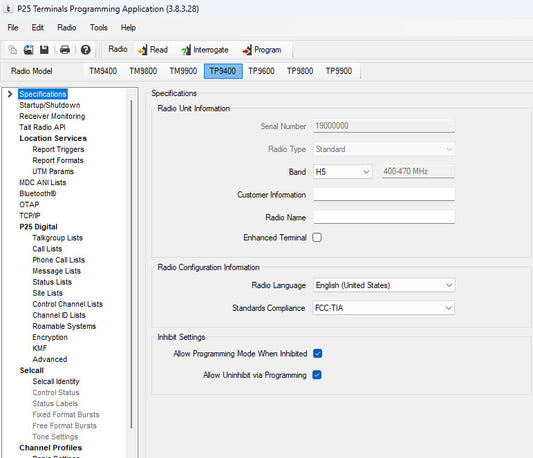Viewport: 533px width, 458px height.
Task: Click the Save floppy disk icon
Action: (x=44, y=50)
